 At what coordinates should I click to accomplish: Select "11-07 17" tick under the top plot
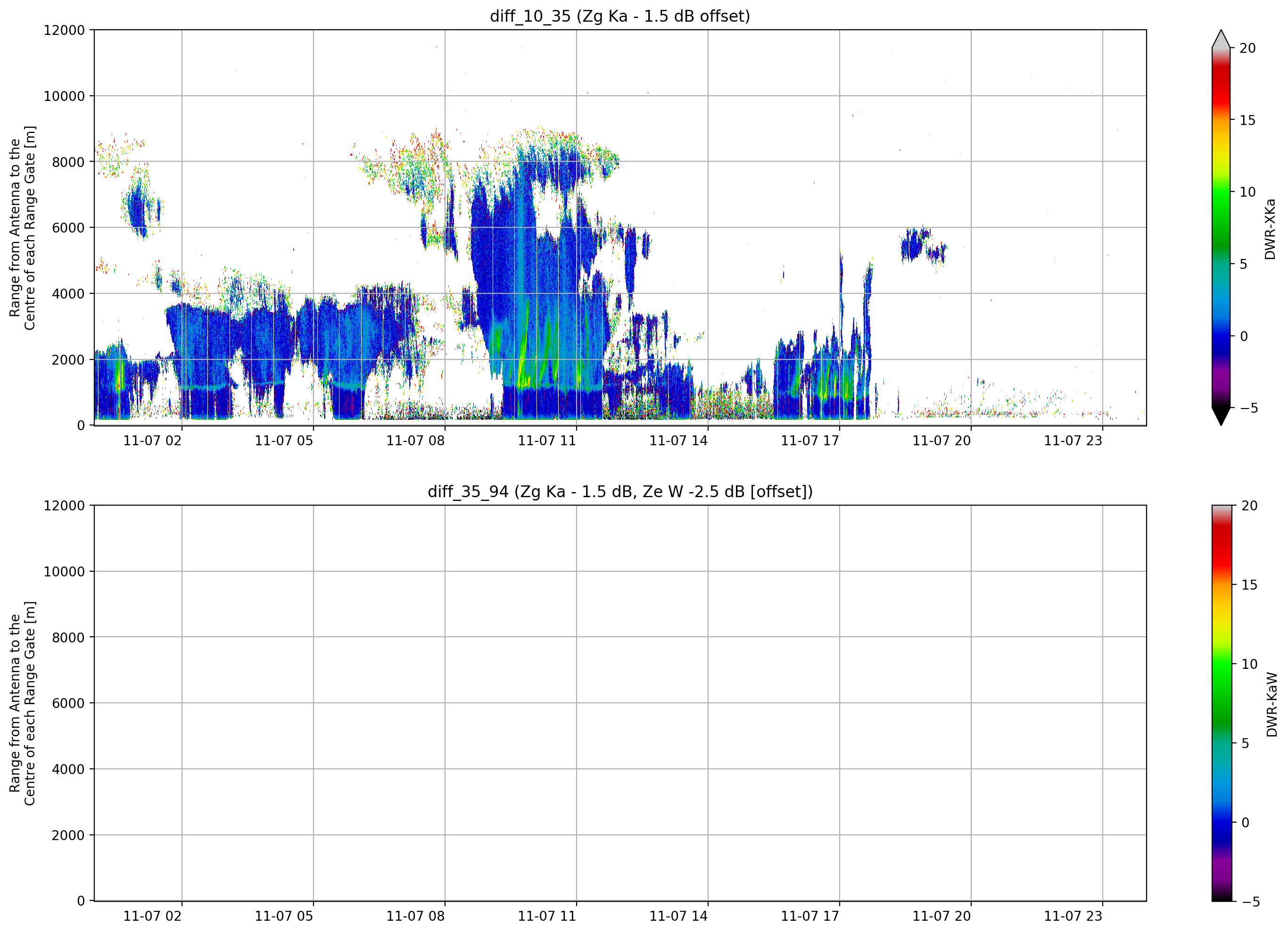810,441
